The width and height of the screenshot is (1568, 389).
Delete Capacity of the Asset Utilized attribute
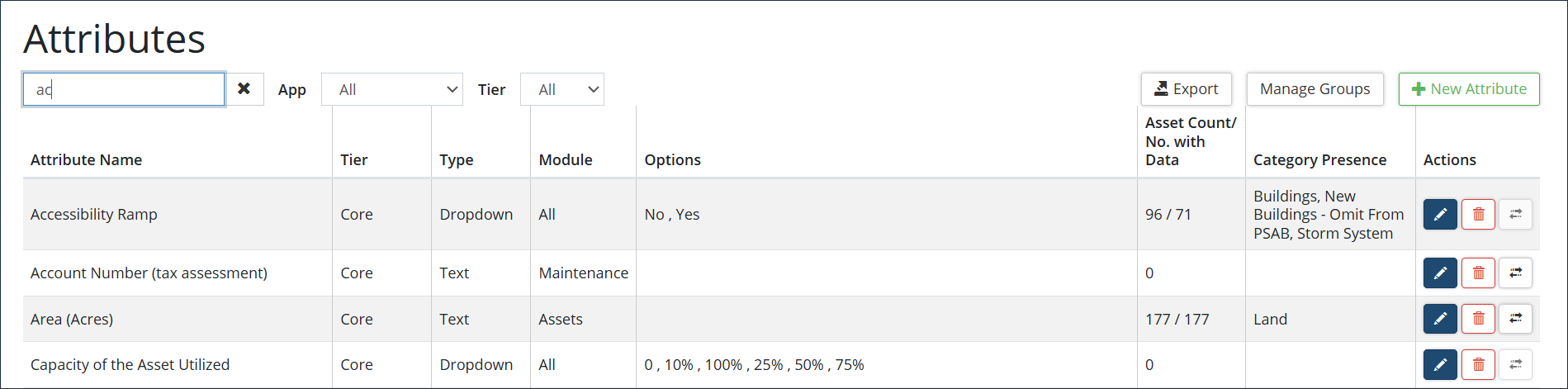tap(1478, 364)
